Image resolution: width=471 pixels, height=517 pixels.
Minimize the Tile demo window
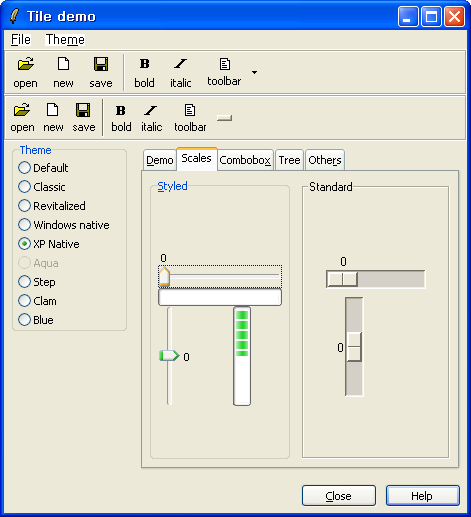point(408,16)
